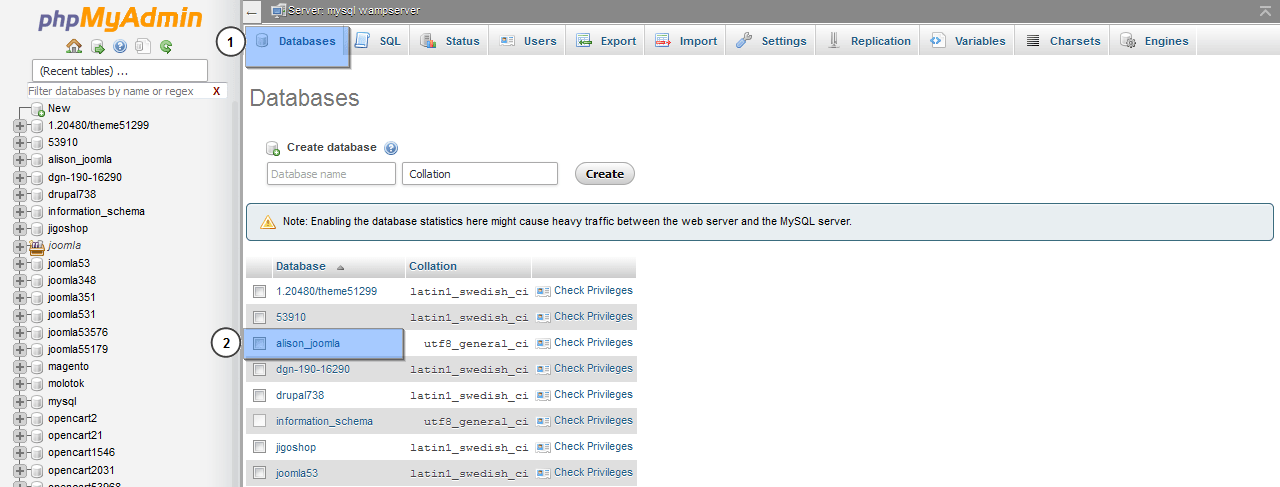Click Check Privileges link for information_schema
Screen dimensions: 1280x487
tap(593, 421)
